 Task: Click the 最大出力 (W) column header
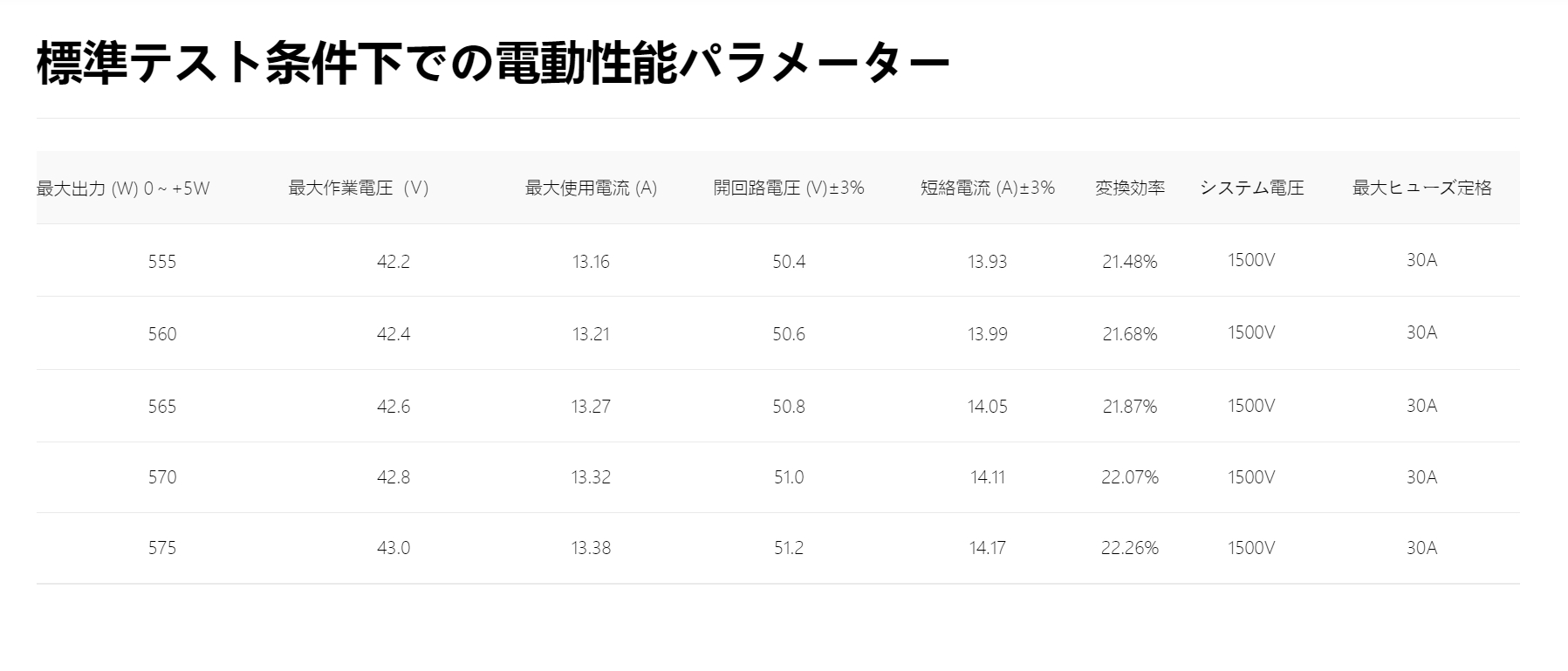[x=123, y=188]
